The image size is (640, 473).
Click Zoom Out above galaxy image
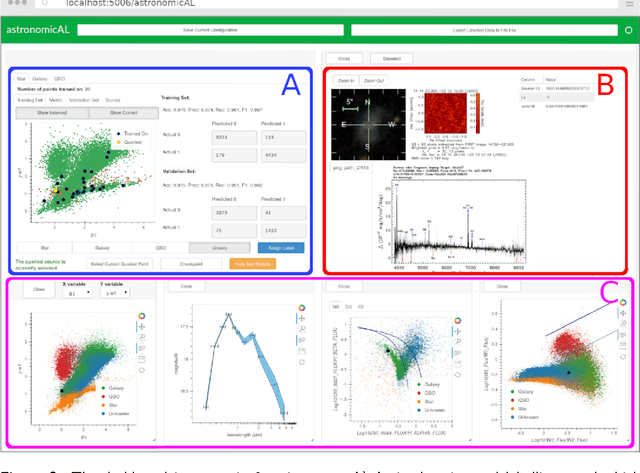coord(374,81)
